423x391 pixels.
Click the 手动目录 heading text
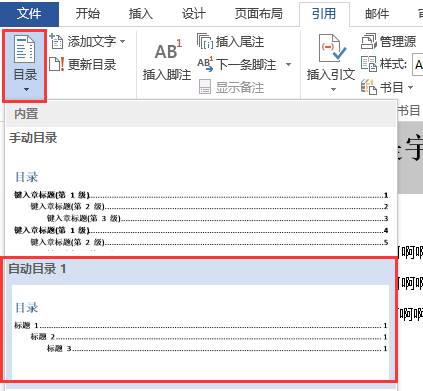pos(33,138)
